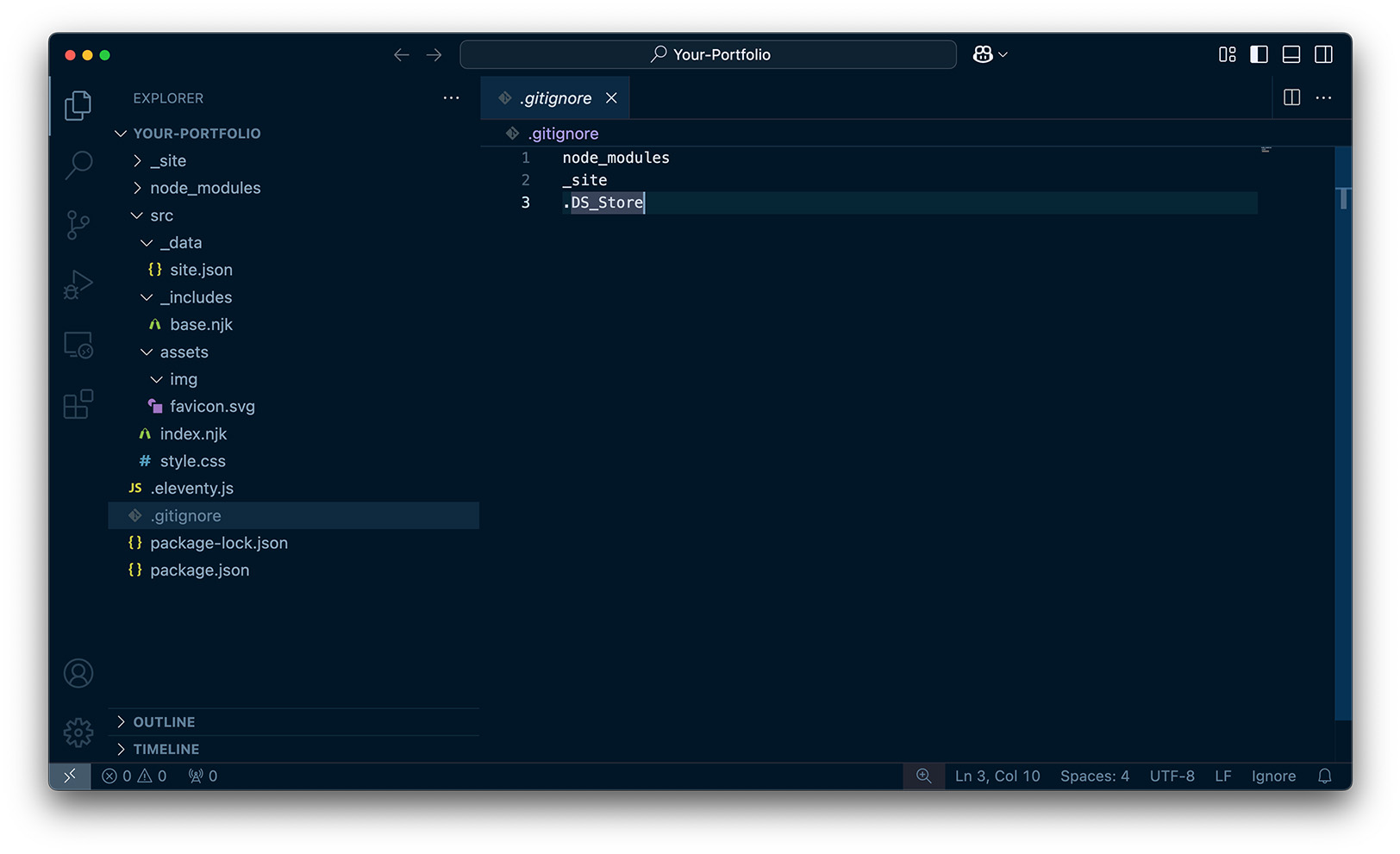
Task: Toggle the bottom panel
Action: tap(1291, 54)
